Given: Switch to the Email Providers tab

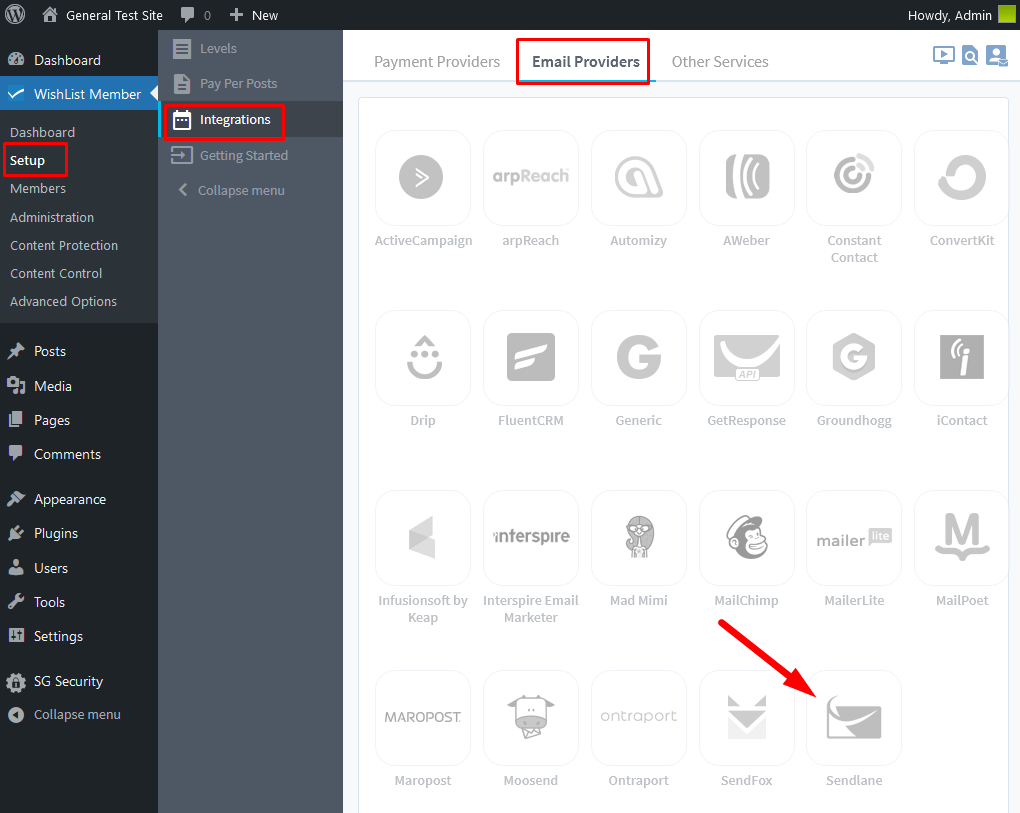Looking at the screenshot, I should pyautogui.click(x=585, y=62).
